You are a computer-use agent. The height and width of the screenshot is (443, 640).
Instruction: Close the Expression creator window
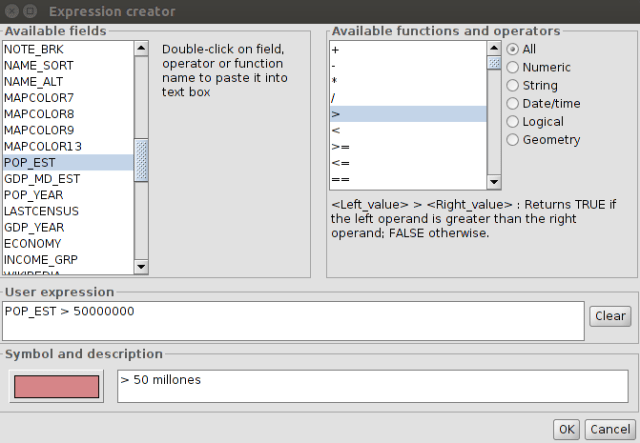[12, 12]
